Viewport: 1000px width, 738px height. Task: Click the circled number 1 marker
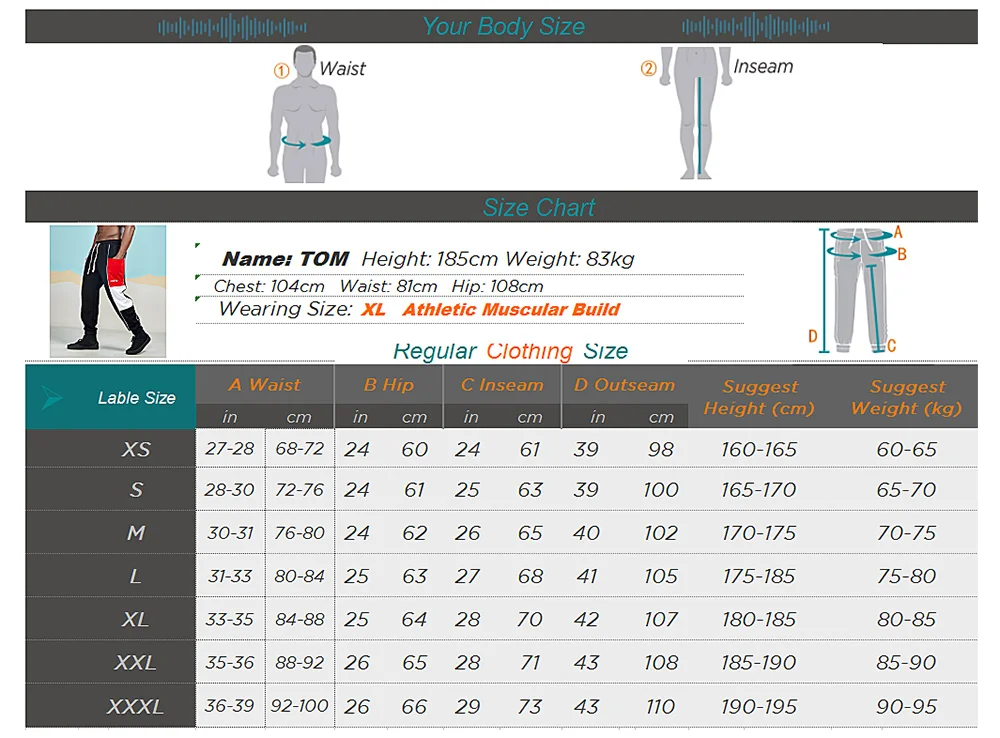point(281,71)
